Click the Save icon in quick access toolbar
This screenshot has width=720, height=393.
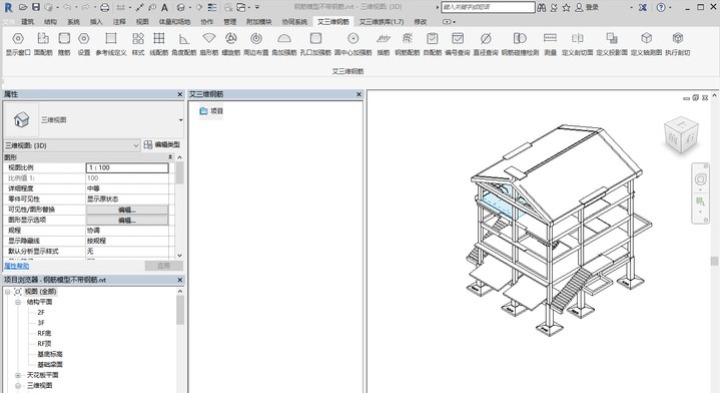click(36, 7)
